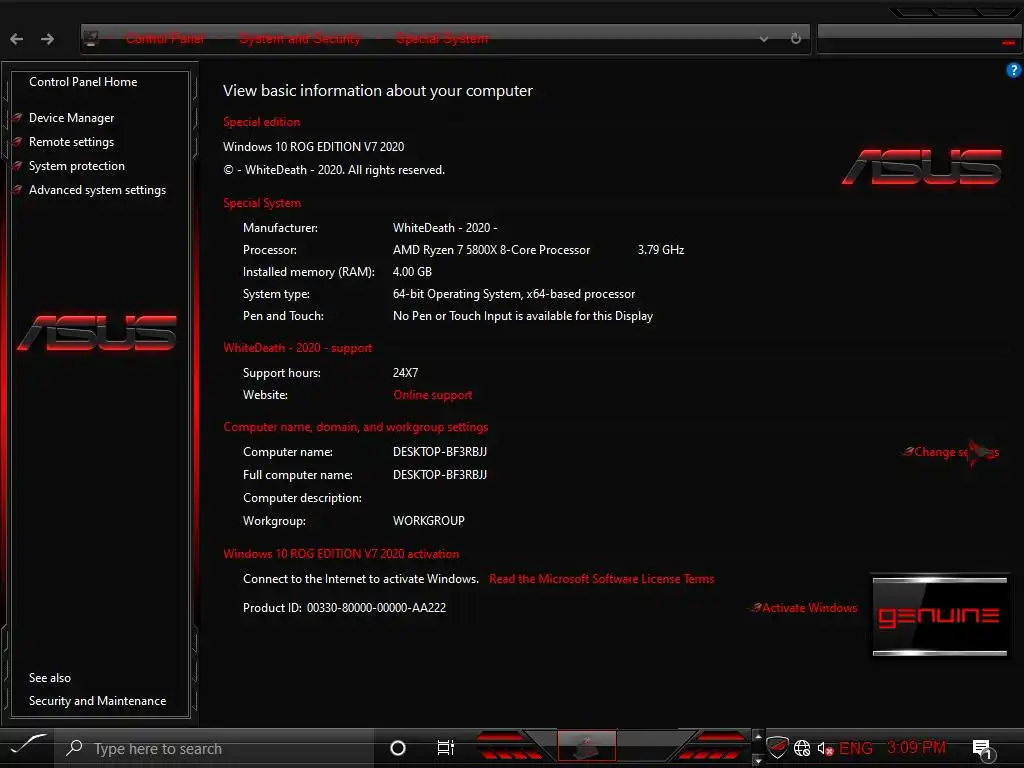Click the ROG security tray icon
Screen dimensions: 1024x768
tap(777, 748)
